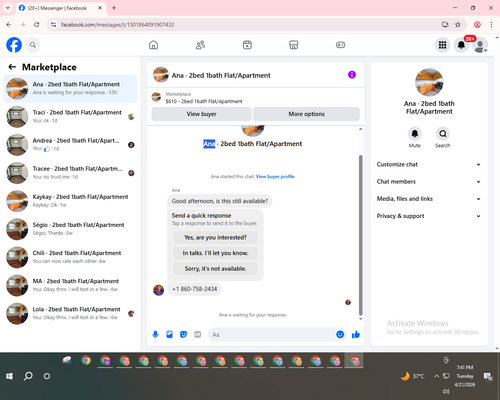This screenshot has width=500, height=400.
Task: Click the URL address bar text
Action: (x=117, y=25)
